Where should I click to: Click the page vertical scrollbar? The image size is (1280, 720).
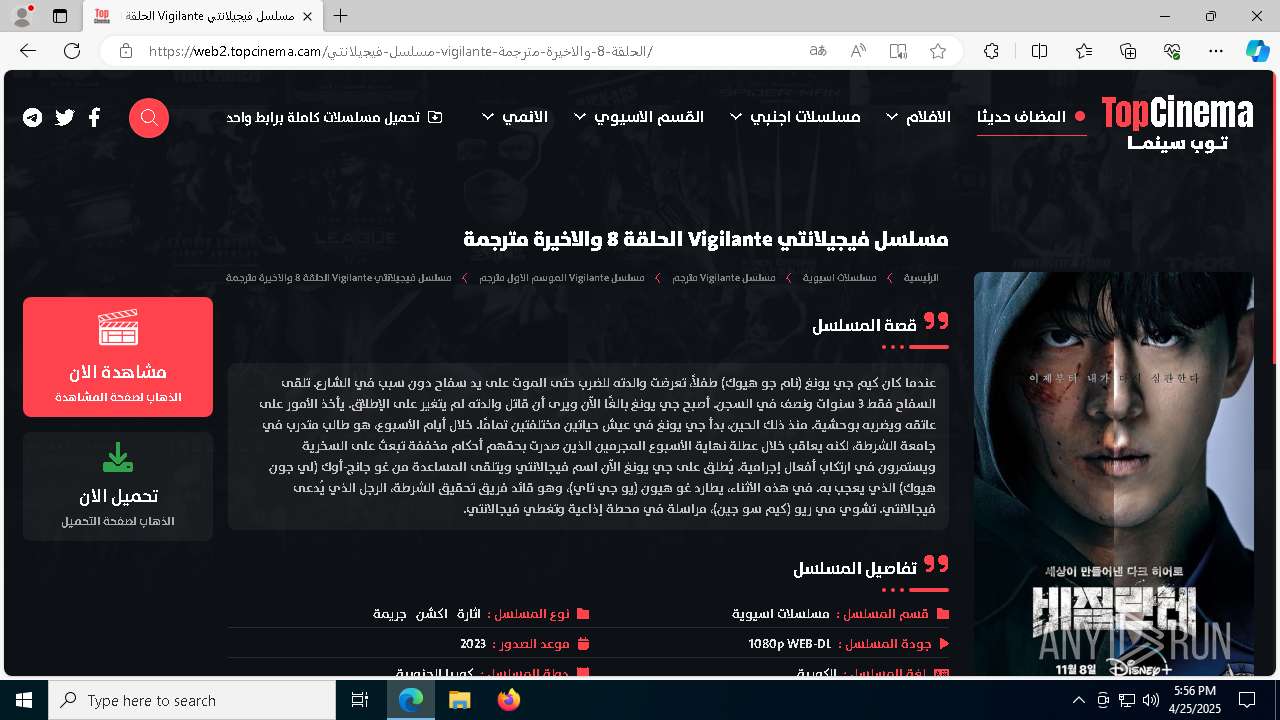pyautogui.click(x=1274, y=217)
